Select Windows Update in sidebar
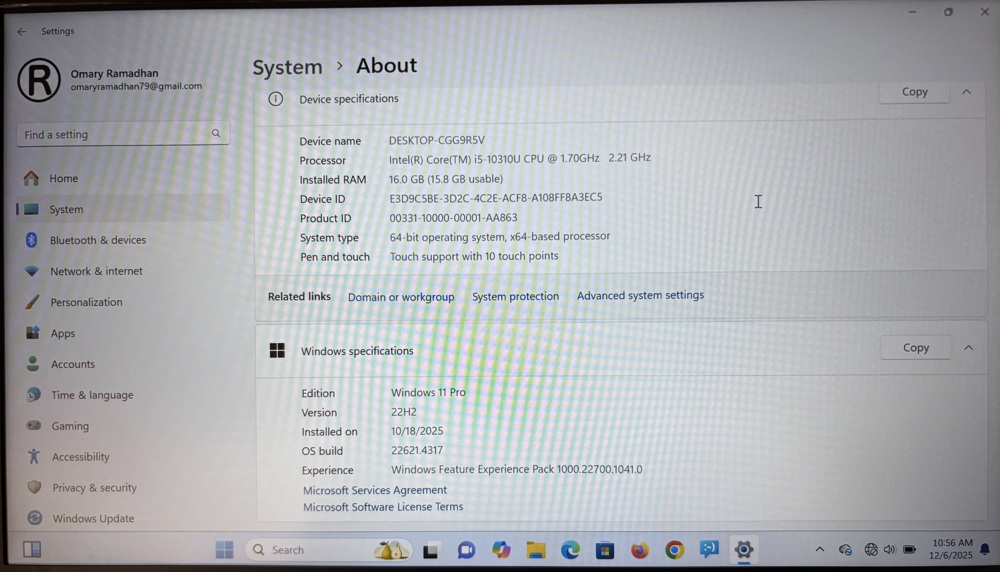The width and height of the screenshot is (1000, 572). 92,519
